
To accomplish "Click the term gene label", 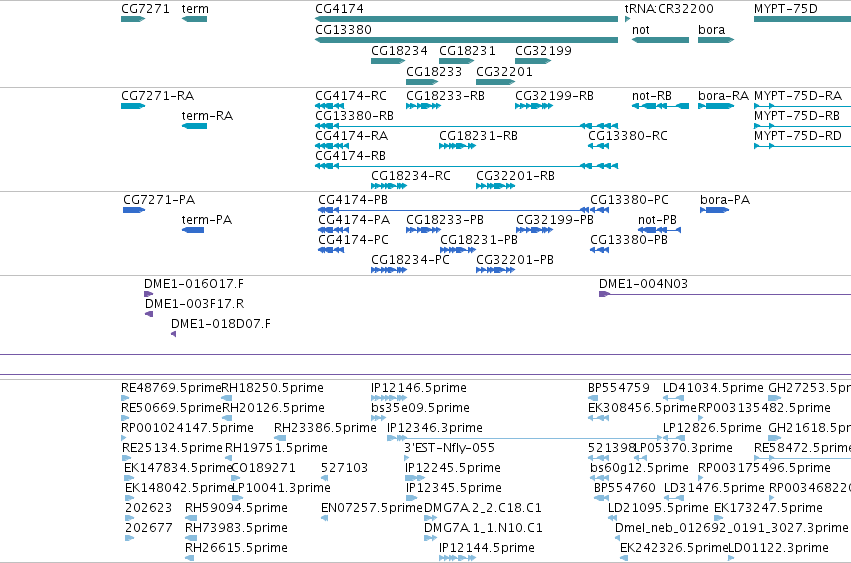I will pyautogui.click(x=195, y=9).
